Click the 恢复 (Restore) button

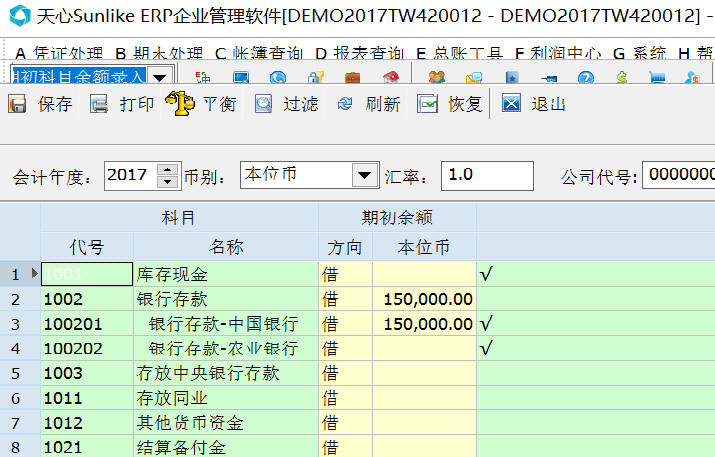(x=450, y=104)
